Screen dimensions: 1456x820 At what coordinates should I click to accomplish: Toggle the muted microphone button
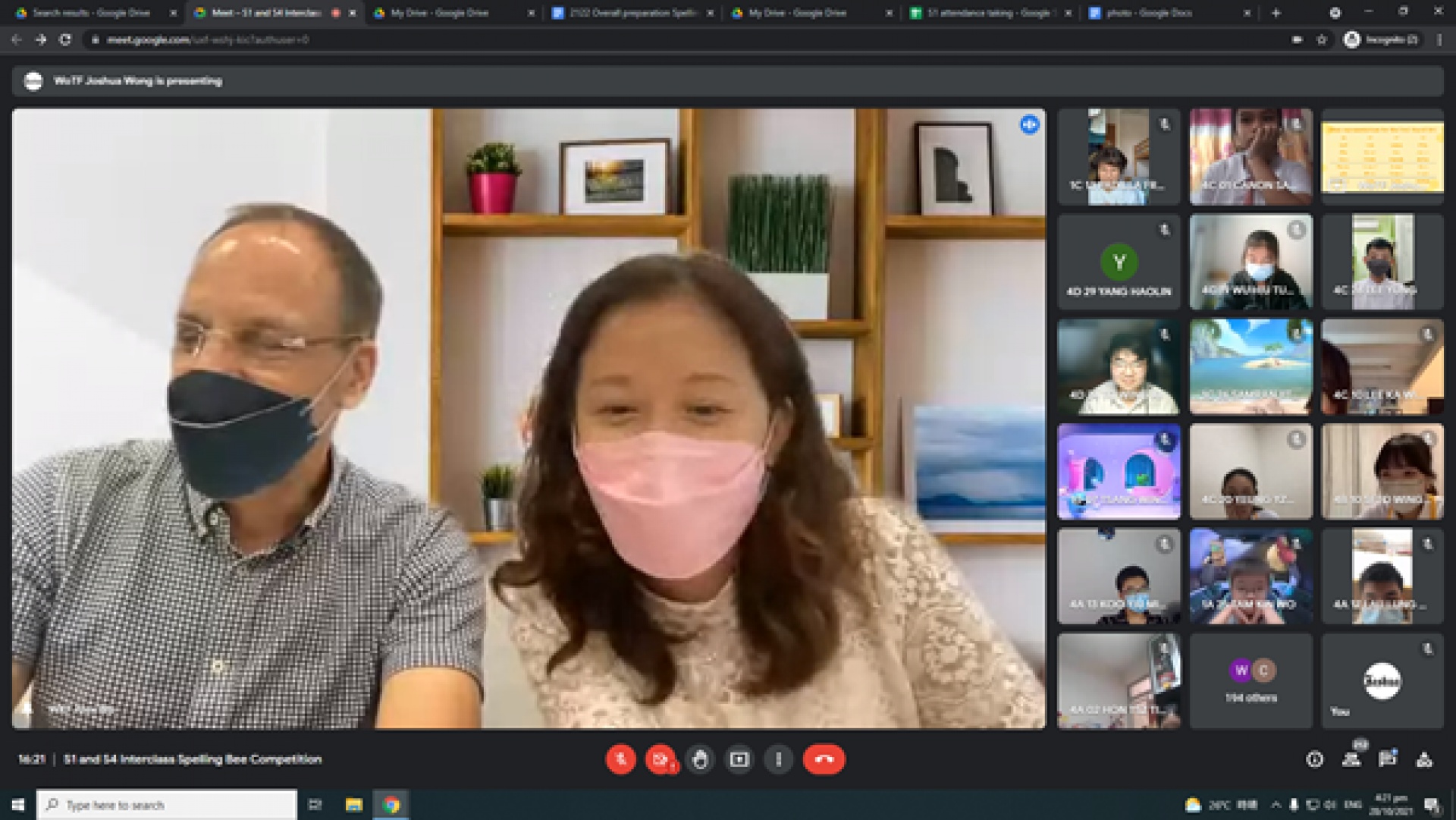(620, 759)
